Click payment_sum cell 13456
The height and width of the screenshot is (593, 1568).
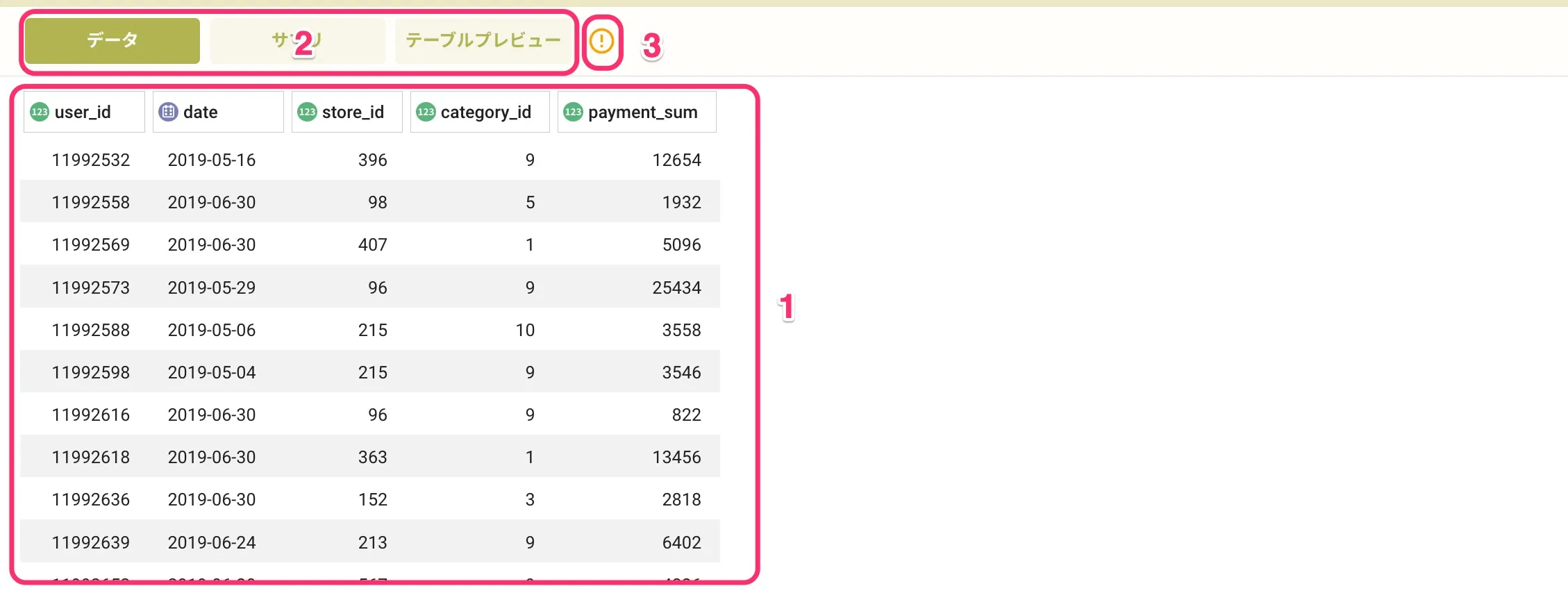click(x=677, y=458)
